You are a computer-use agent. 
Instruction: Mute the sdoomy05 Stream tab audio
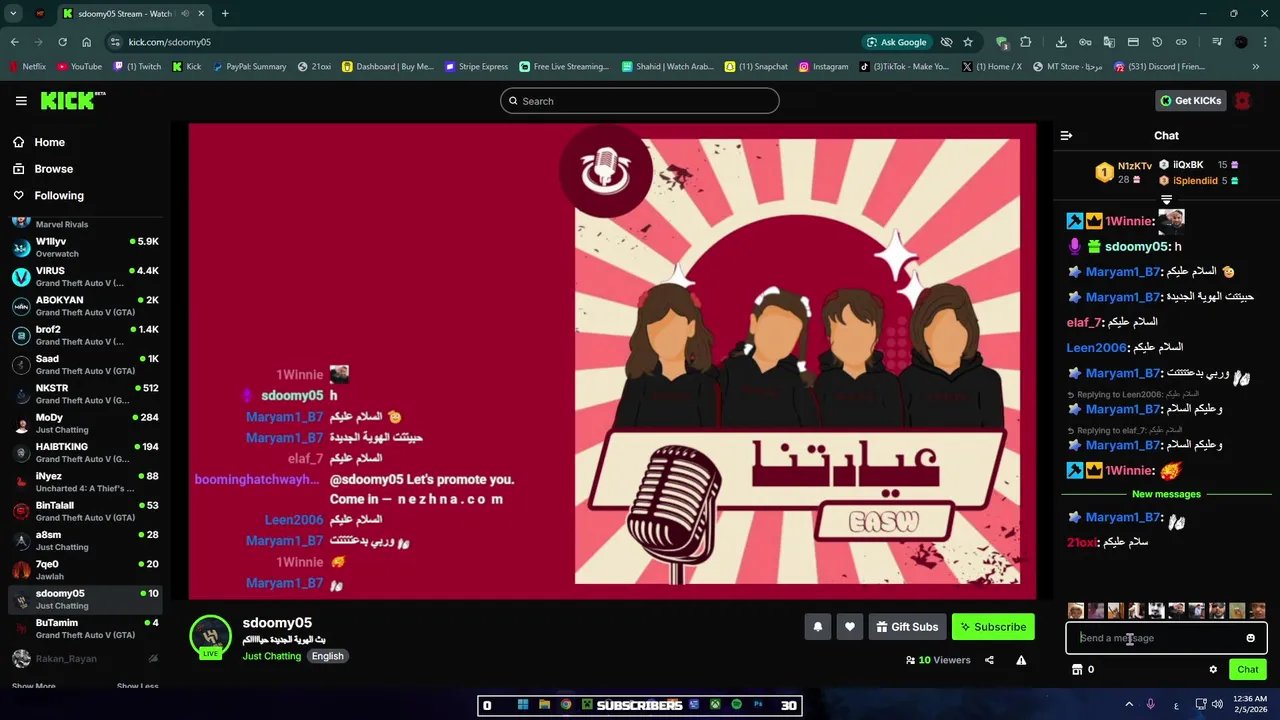pyautogui.click(x=186, y=14)
